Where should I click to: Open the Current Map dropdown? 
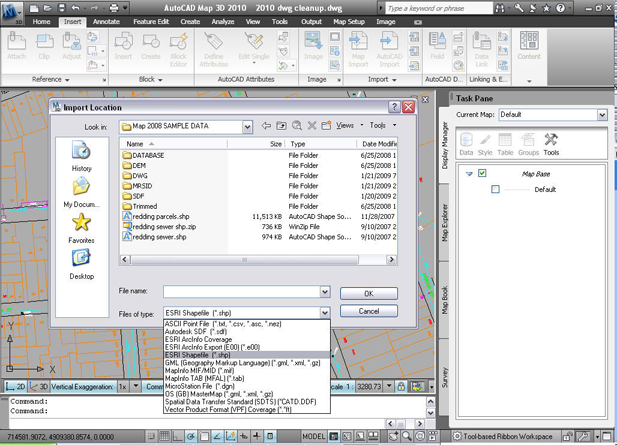click(602, 115)
